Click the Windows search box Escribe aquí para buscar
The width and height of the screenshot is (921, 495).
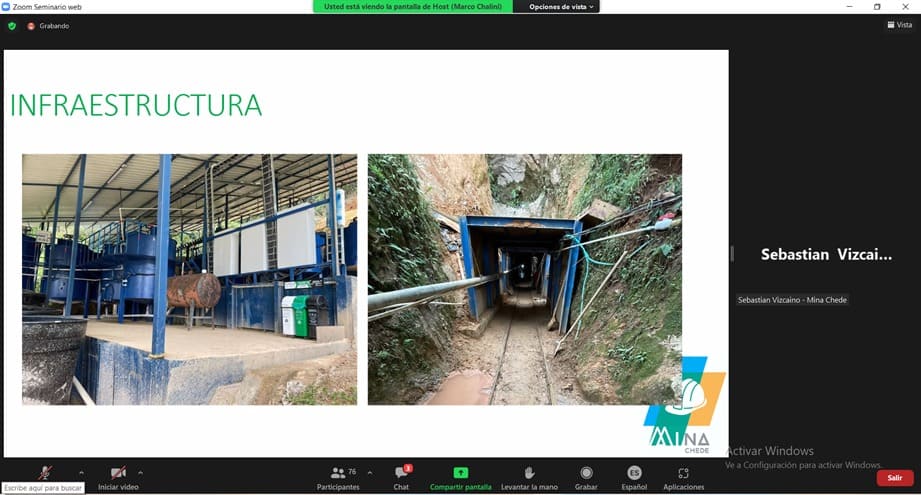[43, 488]
